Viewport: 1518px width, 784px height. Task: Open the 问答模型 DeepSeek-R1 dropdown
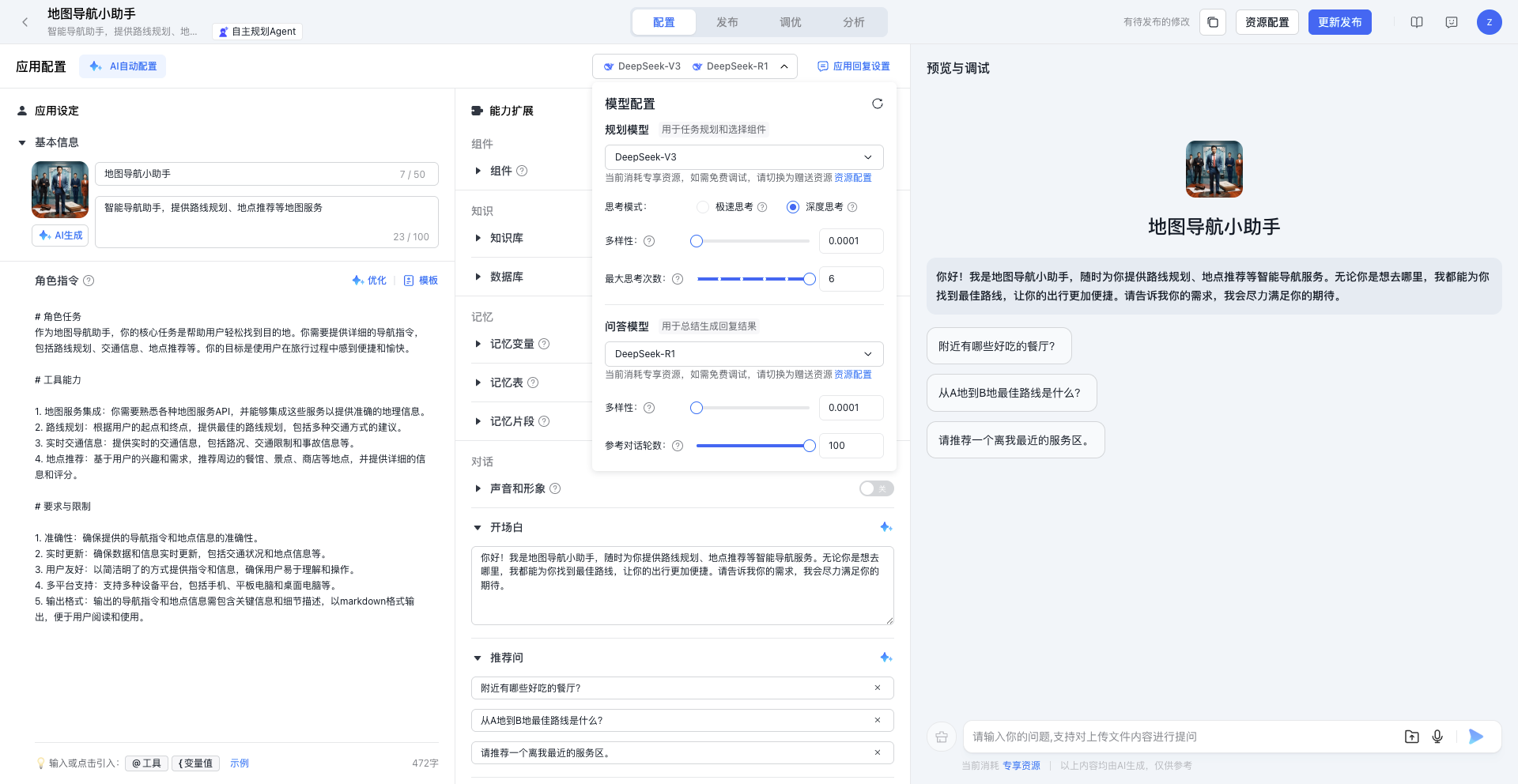744,354
